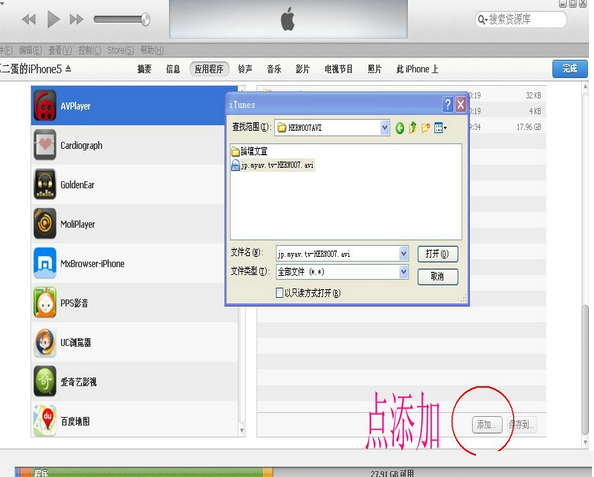Image resolution: width=594 pixels, height=477 pixels.
Task: Click the create new folder icon
Action: pos(425,128)
